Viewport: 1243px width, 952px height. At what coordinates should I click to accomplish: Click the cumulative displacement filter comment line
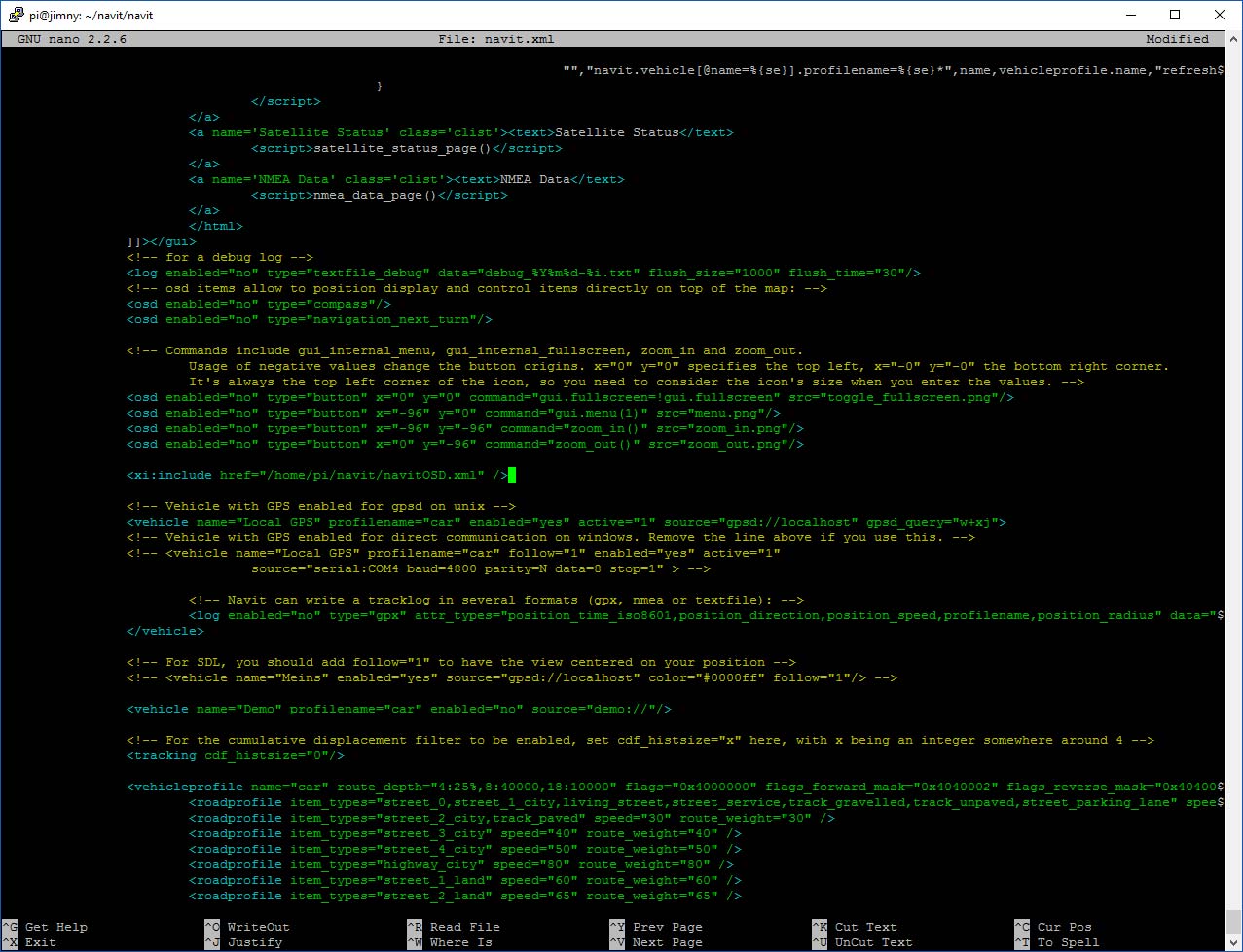click(640, 740)
